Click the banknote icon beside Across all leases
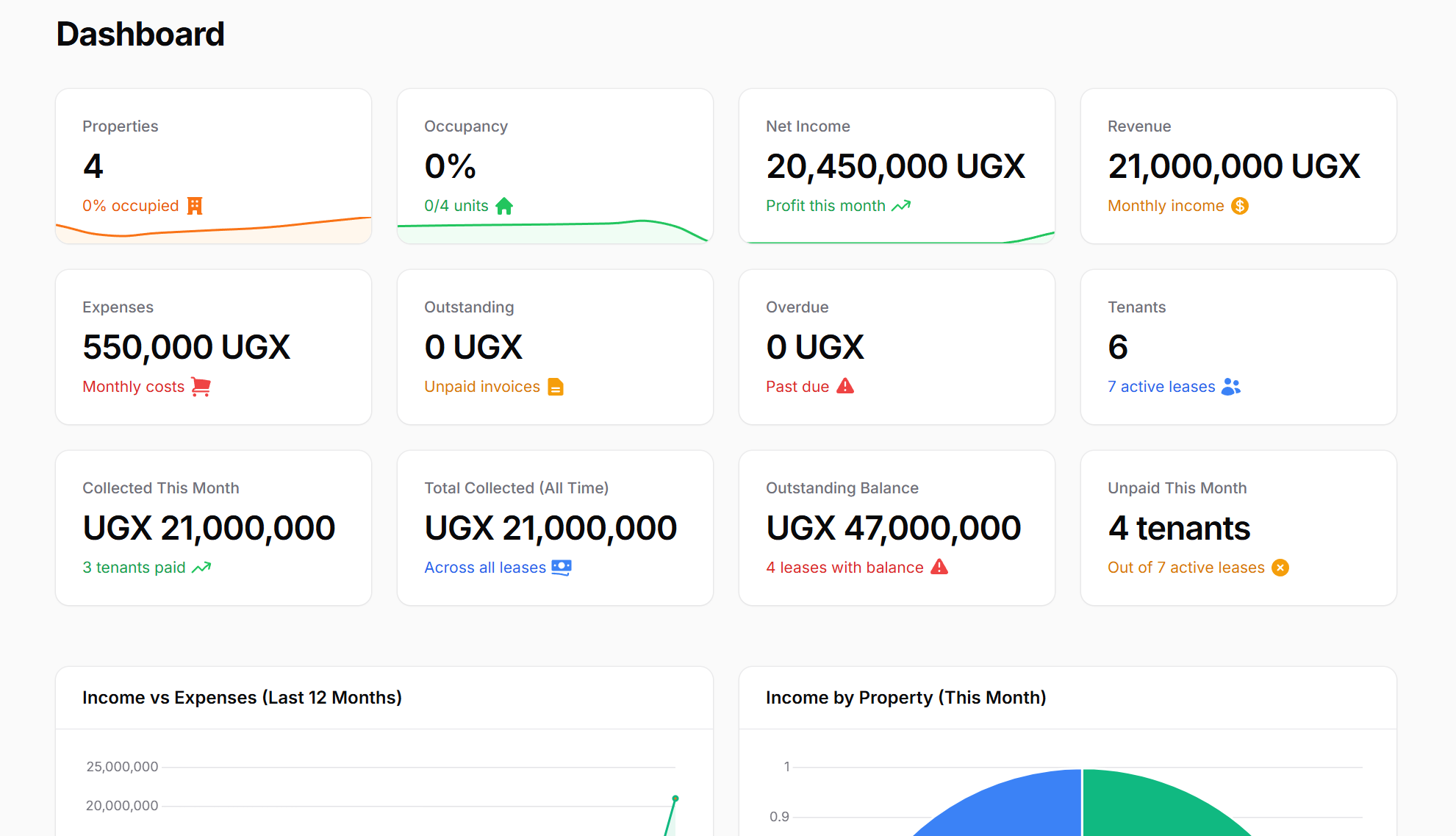1456x836 pixels. click(x=561, y=567)
